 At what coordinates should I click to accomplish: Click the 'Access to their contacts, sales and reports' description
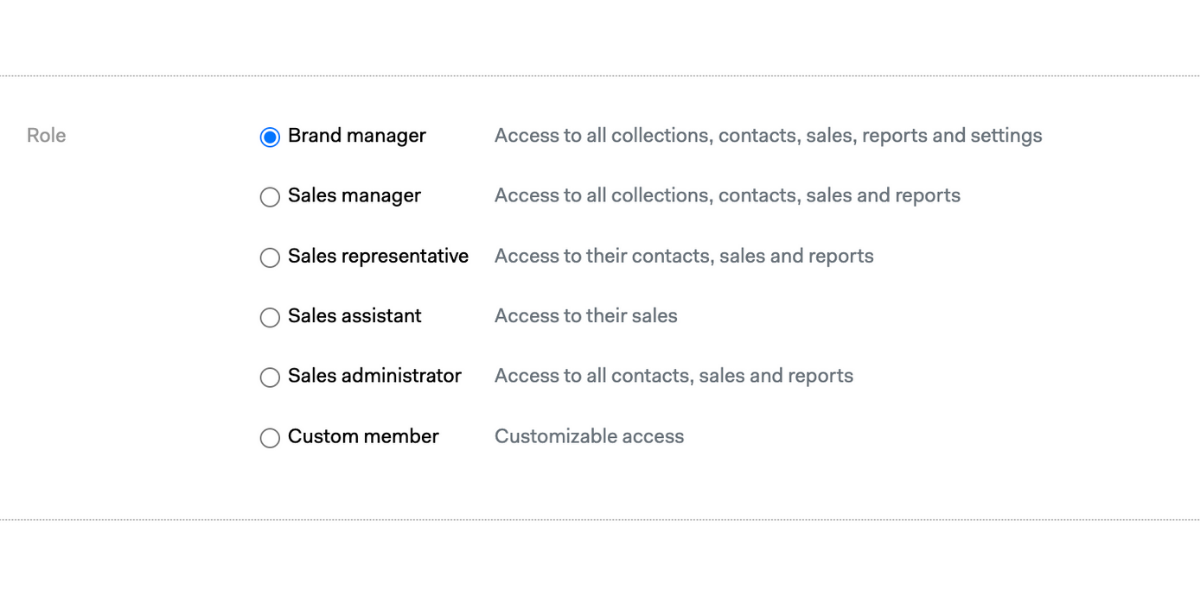click(x=684, y=256)
